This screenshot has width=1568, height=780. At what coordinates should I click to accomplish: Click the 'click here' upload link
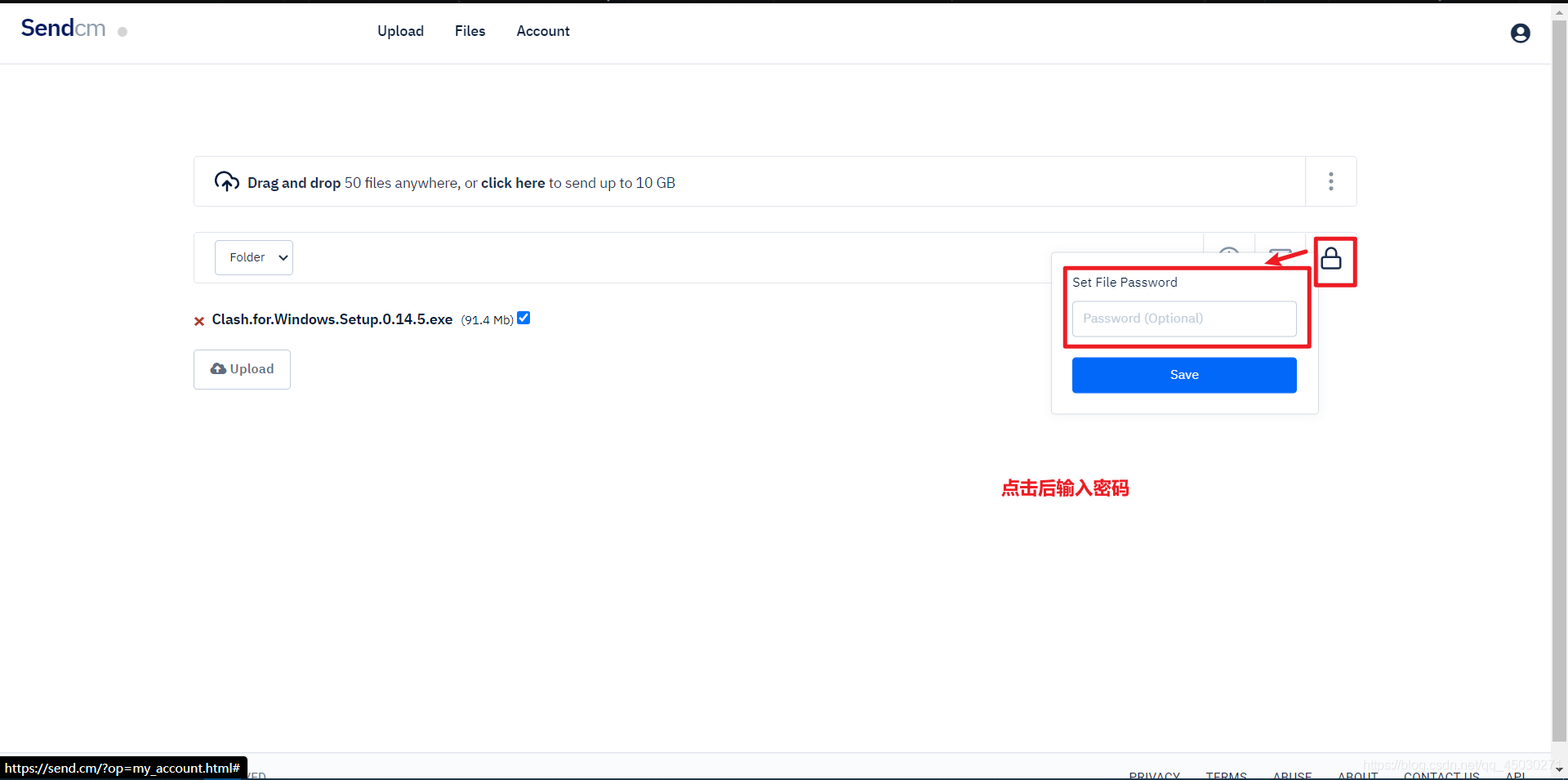[513, 183]
